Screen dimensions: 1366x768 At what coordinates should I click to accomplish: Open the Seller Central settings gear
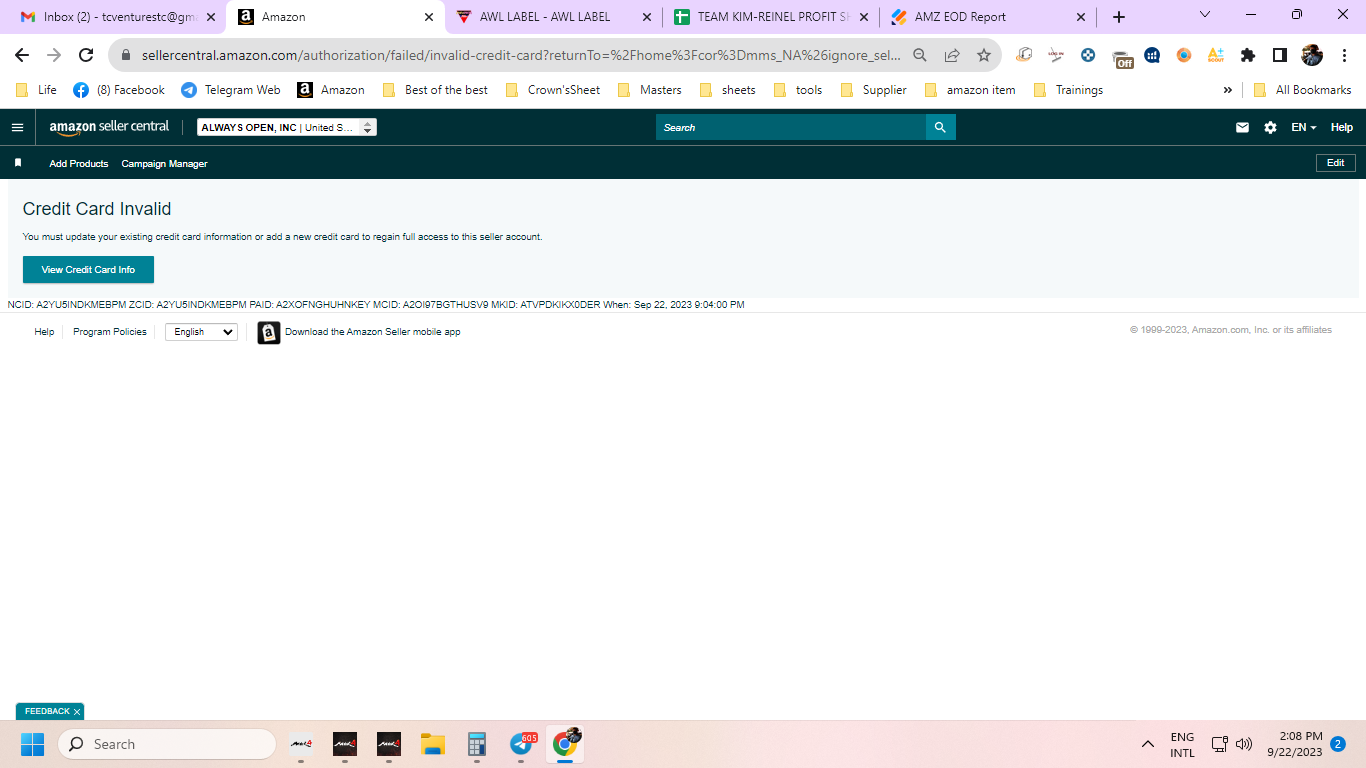(1270, 127)
